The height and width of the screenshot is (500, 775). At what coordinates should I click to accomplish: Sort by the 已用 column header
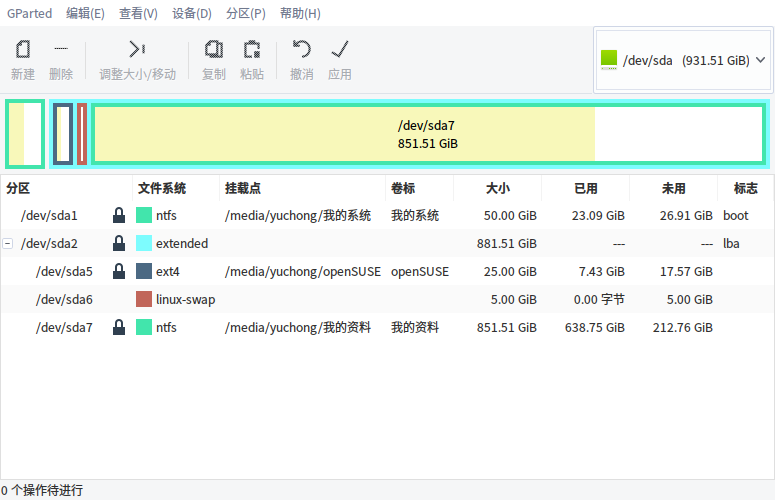click(586, 188)
